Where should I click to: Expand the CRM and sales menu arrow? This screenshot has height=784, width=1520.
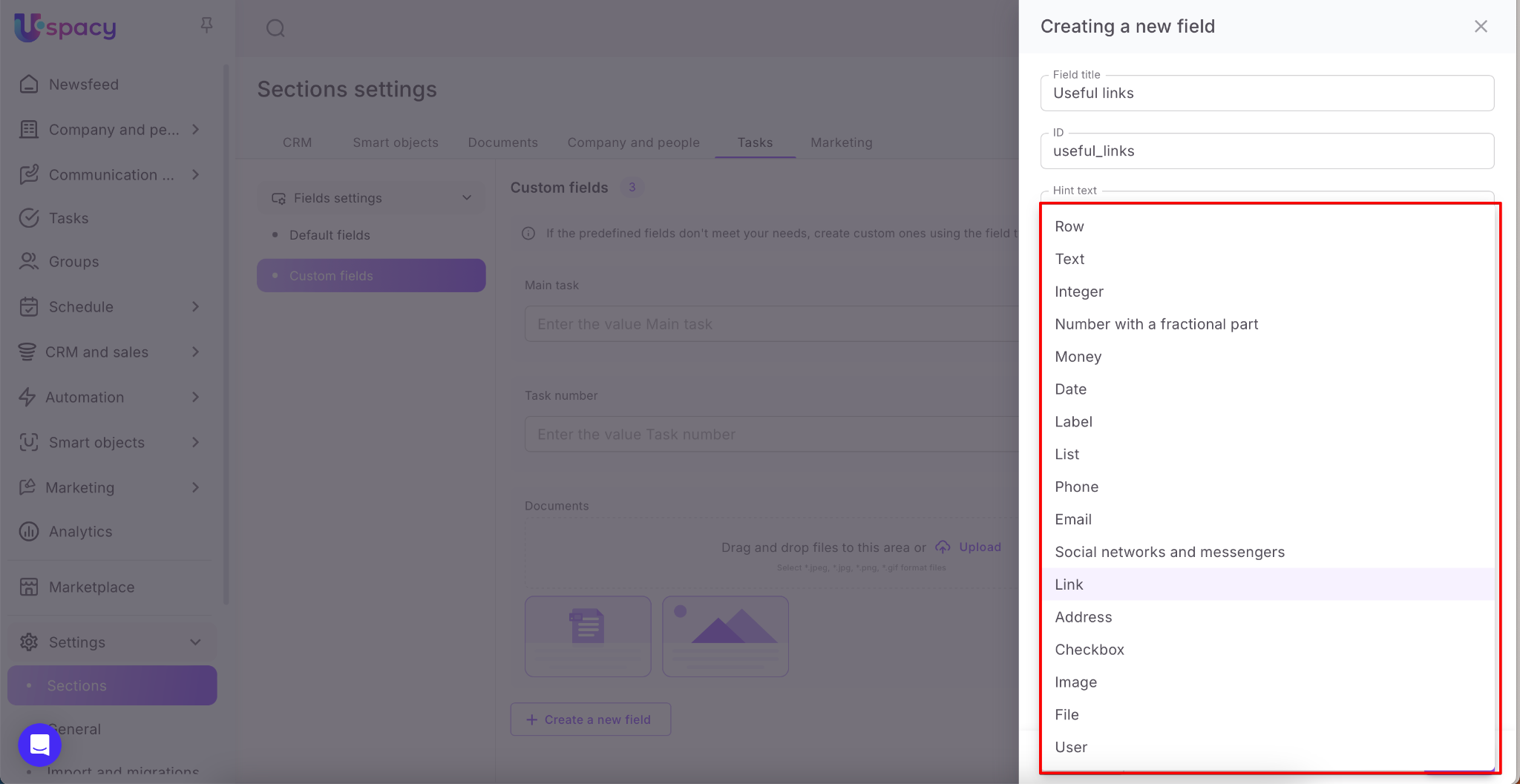coord(196,352)
